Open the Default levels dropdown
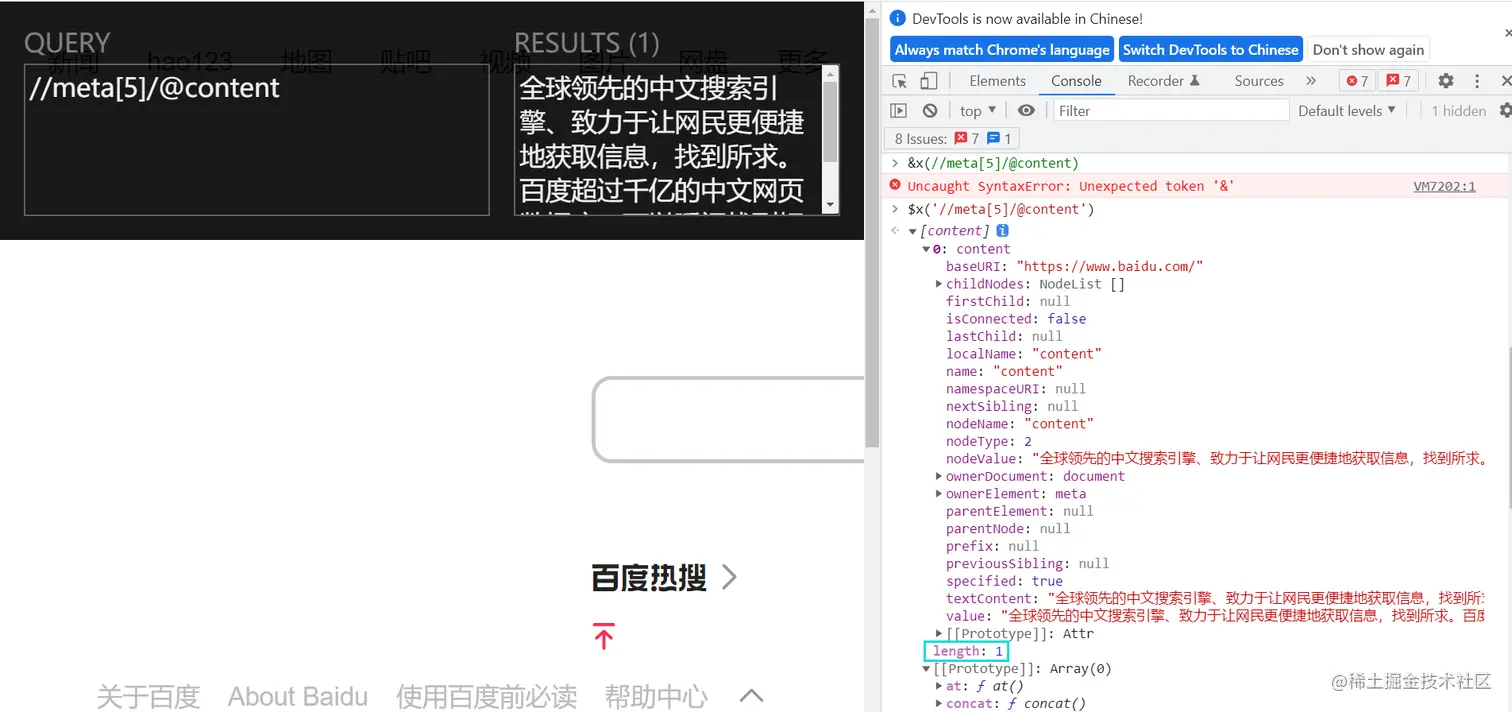1512x712 pixels. 1347,111
